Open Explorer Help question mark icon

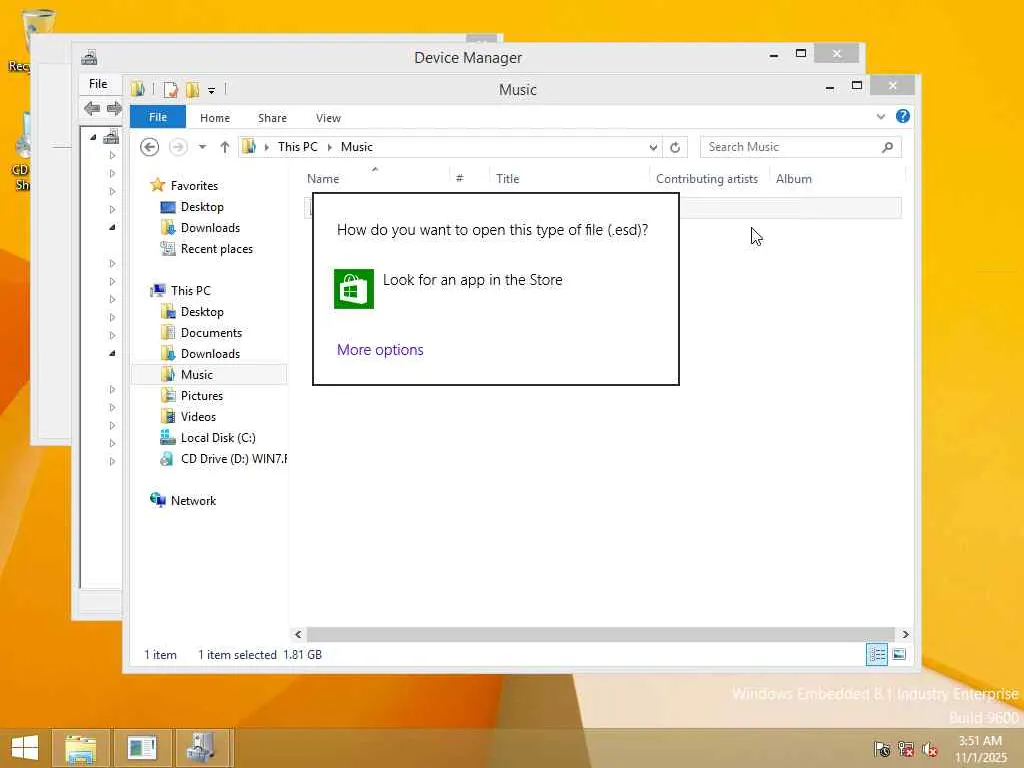pos(903,116)
